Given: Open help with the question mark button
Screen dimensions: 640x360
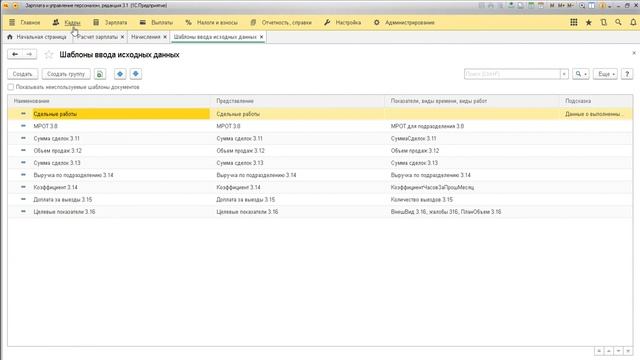Looking at the screenshot, I should click(x=627, y=74).
